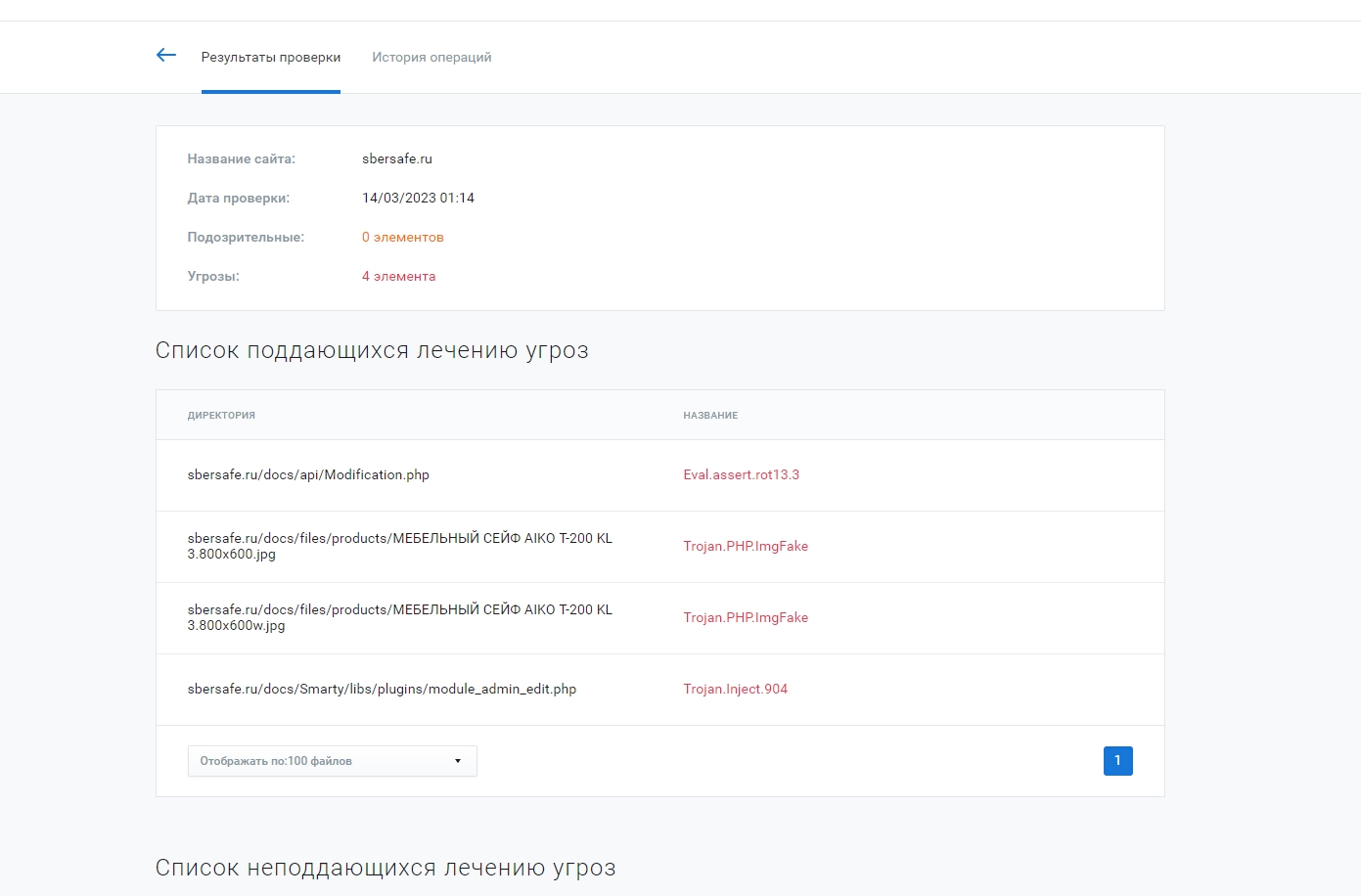The width and height of the screenshot is (1361, 896).
Task: Click the Eval.assert.rot13.3 threat name
Action: 741,475
